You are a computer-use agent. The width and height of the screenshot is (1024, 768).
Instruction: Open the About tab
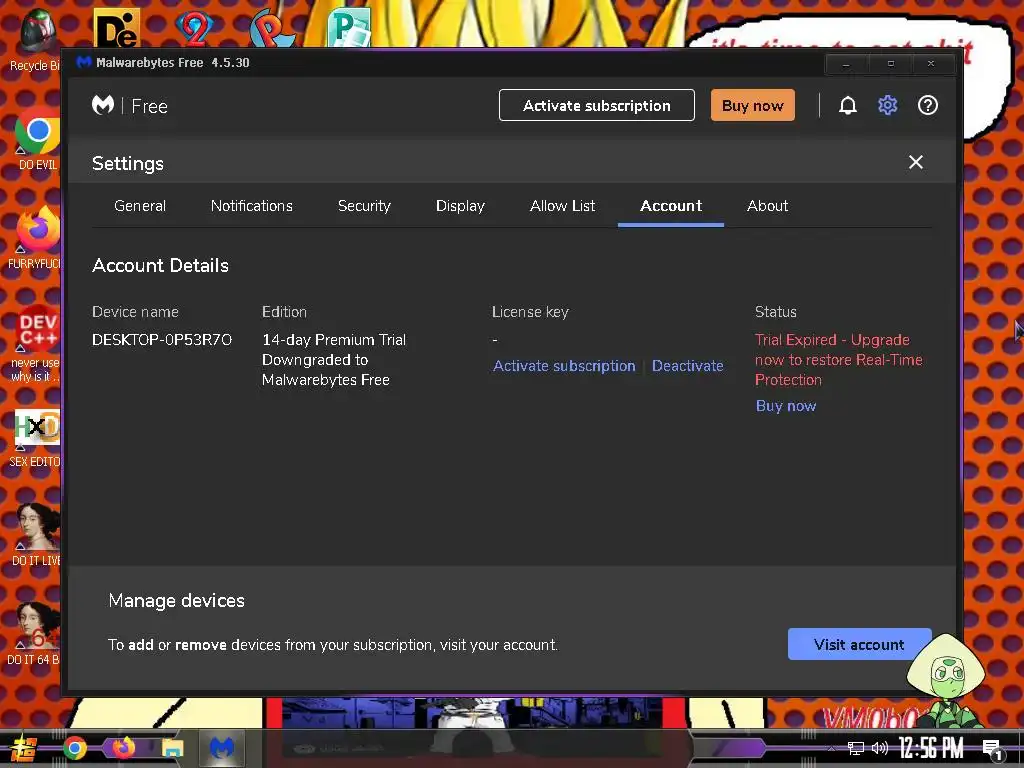pos(767,206)
